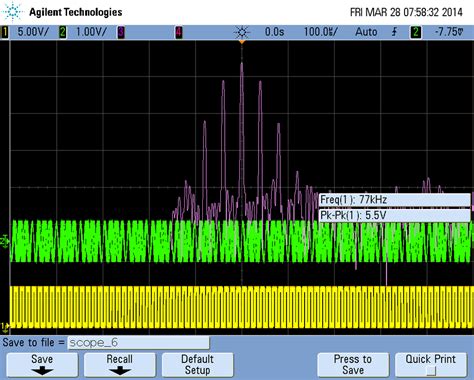Click the rising edge trigger slope icon

click(x=395, y=32)
